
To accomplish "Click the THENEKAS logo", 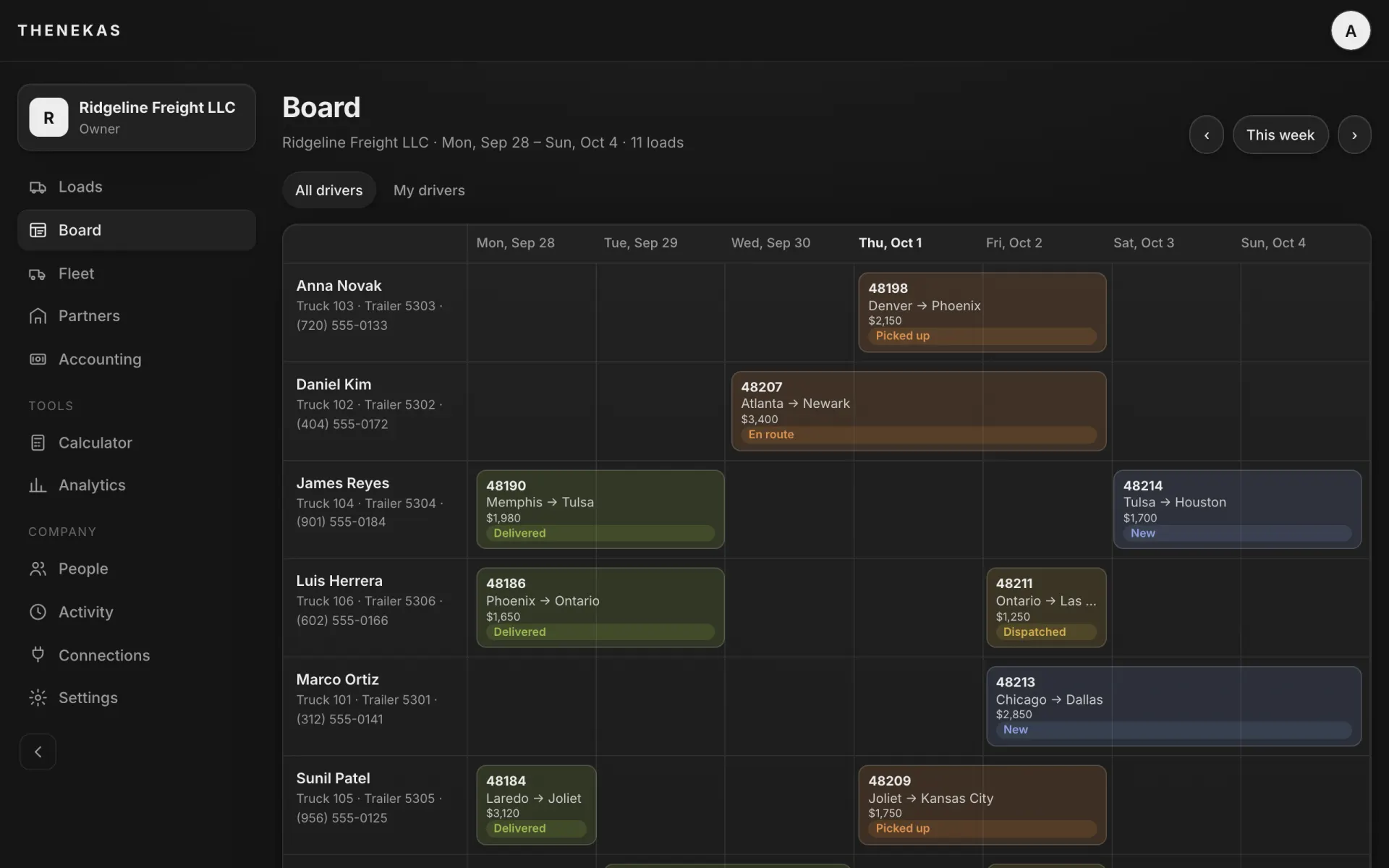I will pyautogui.click(x=69, y=30).
